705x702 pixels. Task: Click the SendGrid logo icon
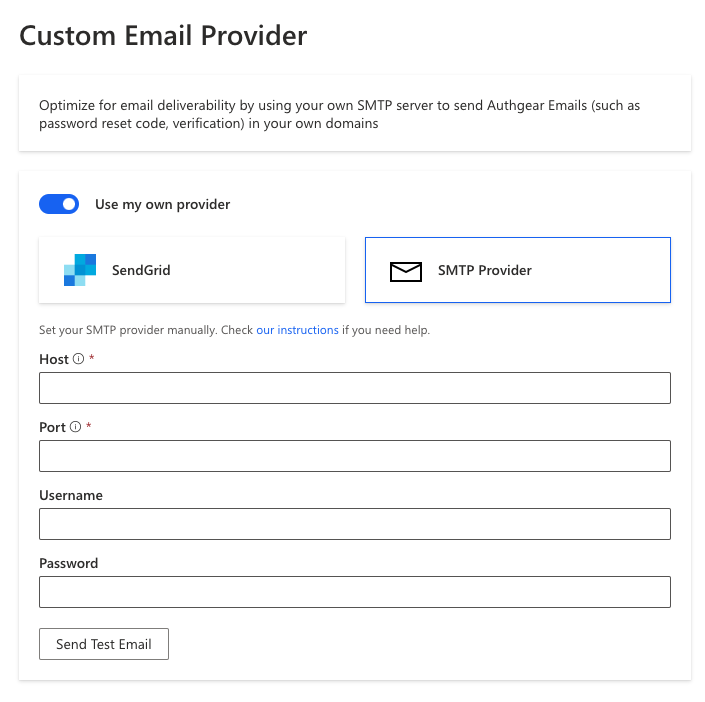80,270
